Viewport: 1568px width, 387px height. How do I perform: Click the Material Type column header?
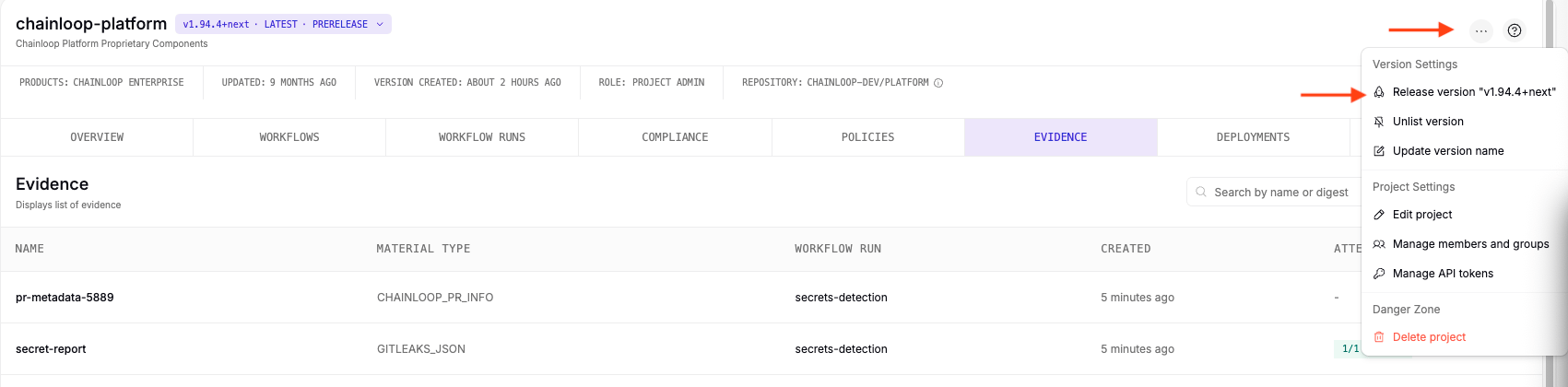pos(423,249)
